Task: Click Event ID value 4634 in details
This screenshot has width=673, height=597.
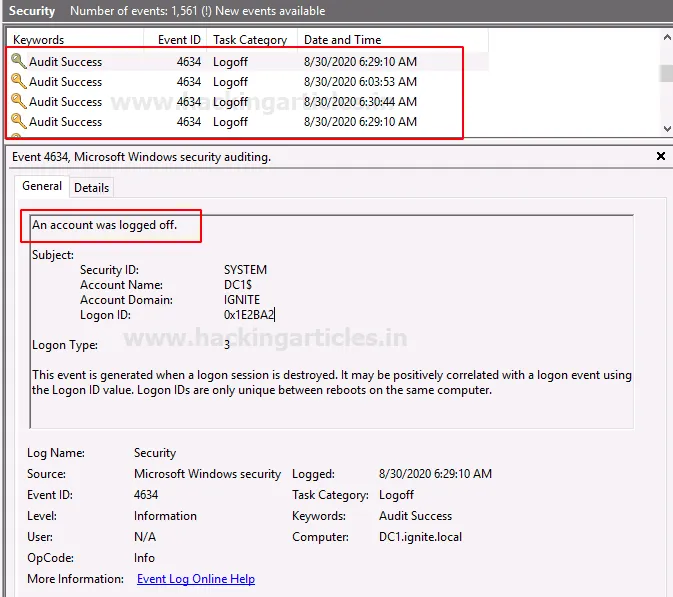Action: pos(146,495)
